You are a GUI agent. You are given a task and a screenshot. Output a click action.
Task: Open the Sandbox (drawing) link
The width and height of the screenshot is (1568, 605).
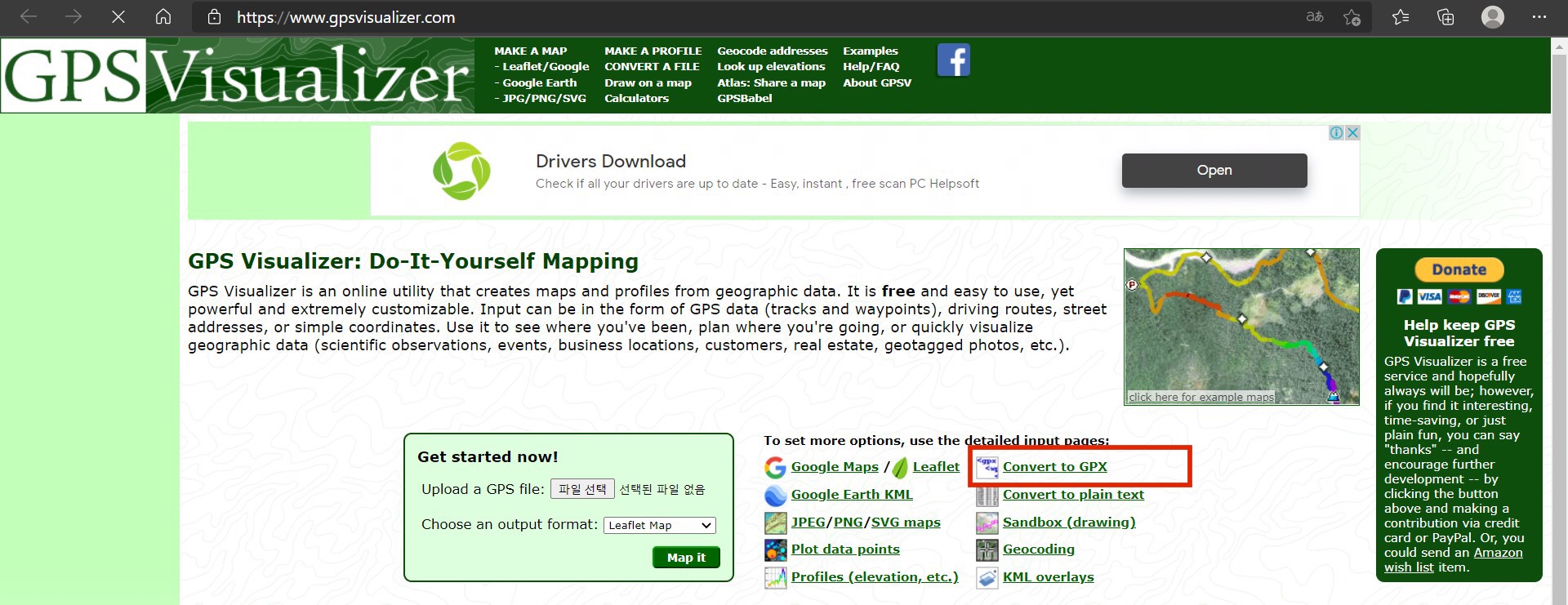click(x=1069, y=523)
